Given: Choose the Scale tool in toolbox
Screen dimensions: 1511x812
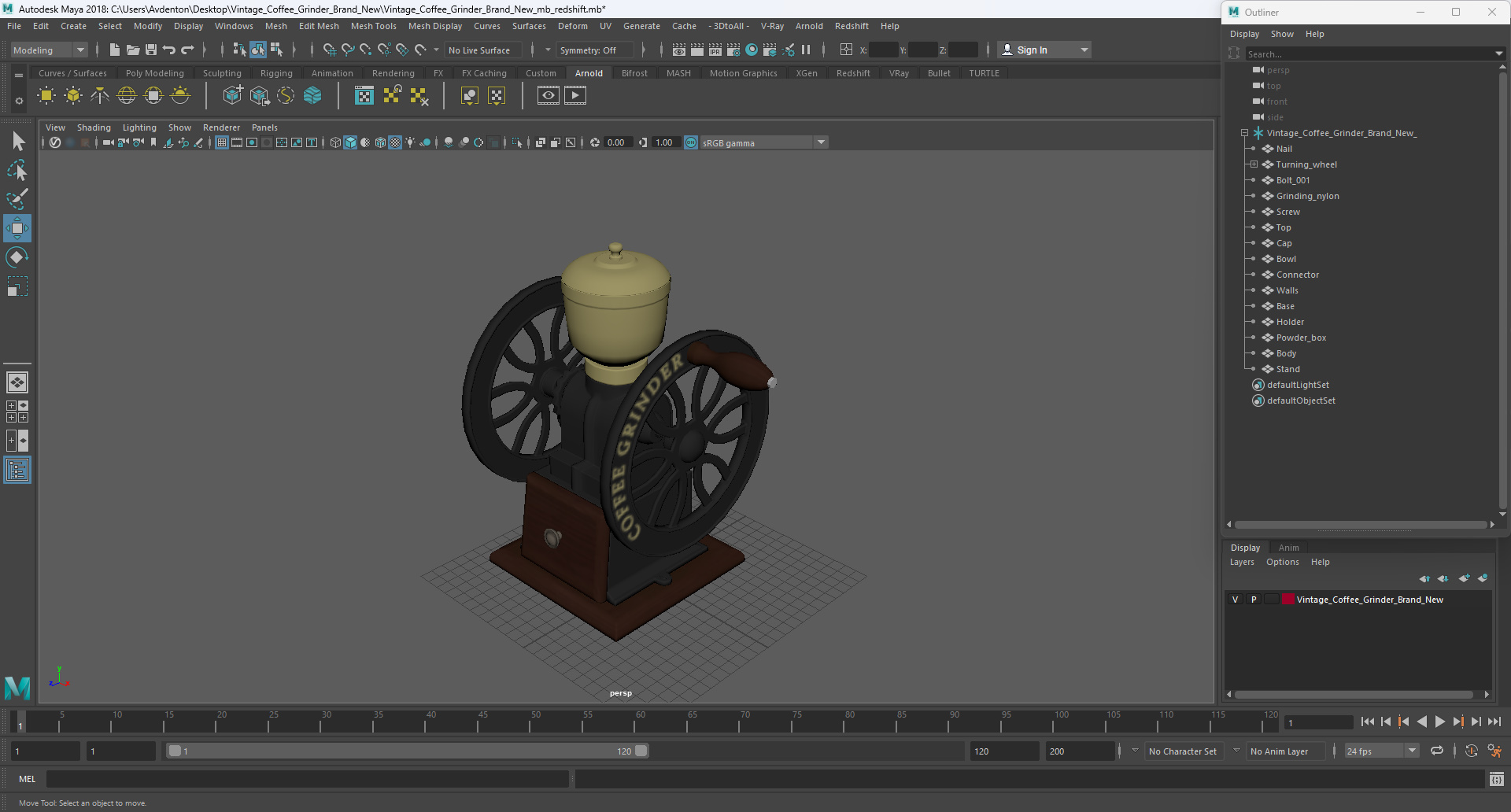Looking at the screenshot, I should click(x=17, y=286).
